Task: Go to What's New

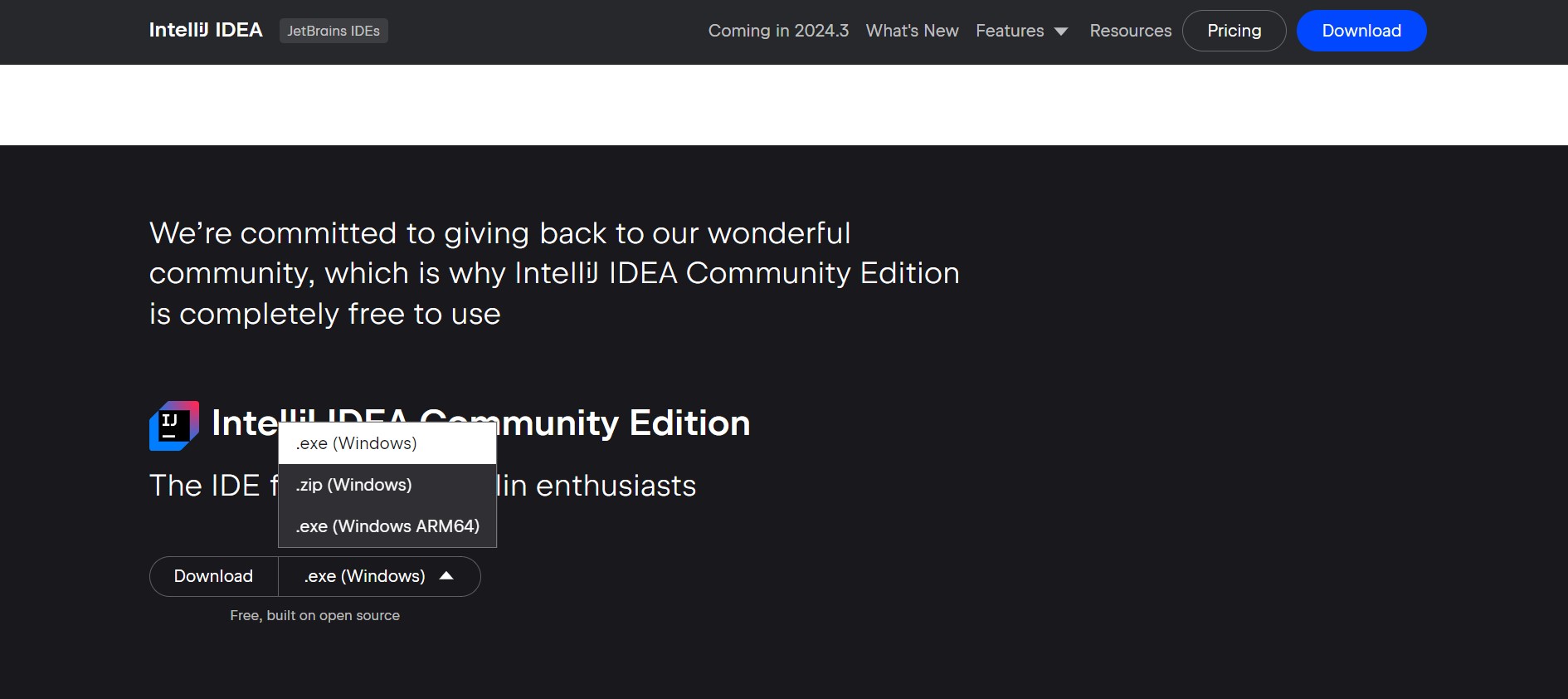Action: click(x=912, y=31)
